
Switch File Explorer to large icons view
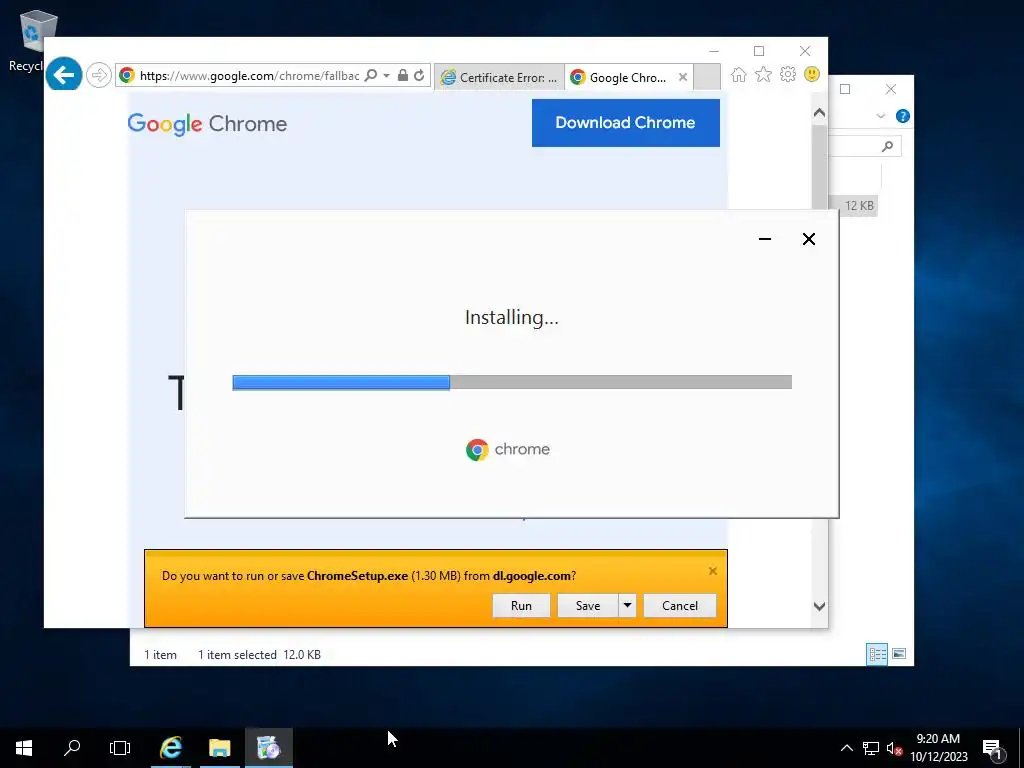pyautogui.click(x=899, y=654)
